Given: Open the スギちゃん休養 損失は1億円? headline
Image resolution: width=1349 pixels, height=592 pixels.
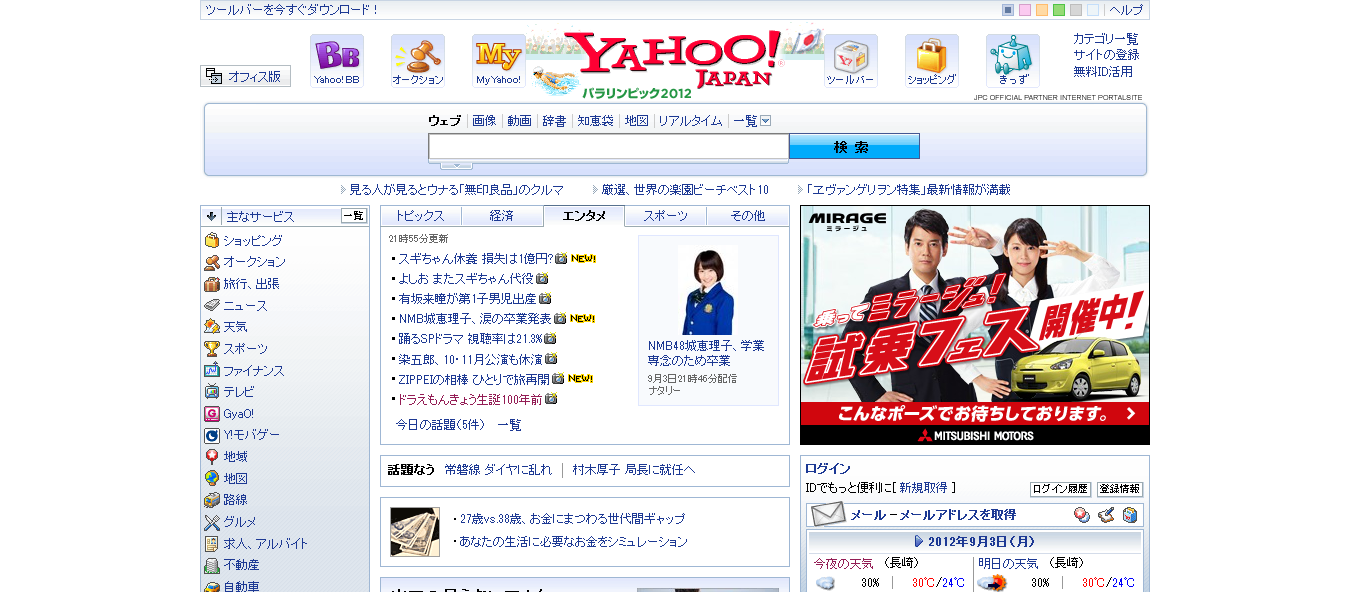Looking at the screenshot, I should [475, 258].
